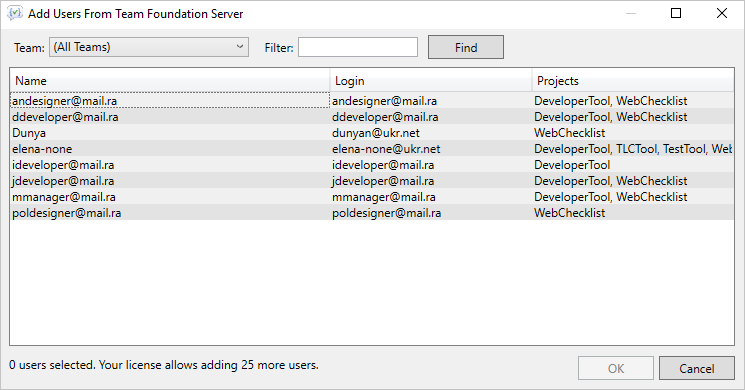Click the DeveloperTool, TLCTool, TestTool projects cell
Screen dimensions: 745x390
point(633,149)
